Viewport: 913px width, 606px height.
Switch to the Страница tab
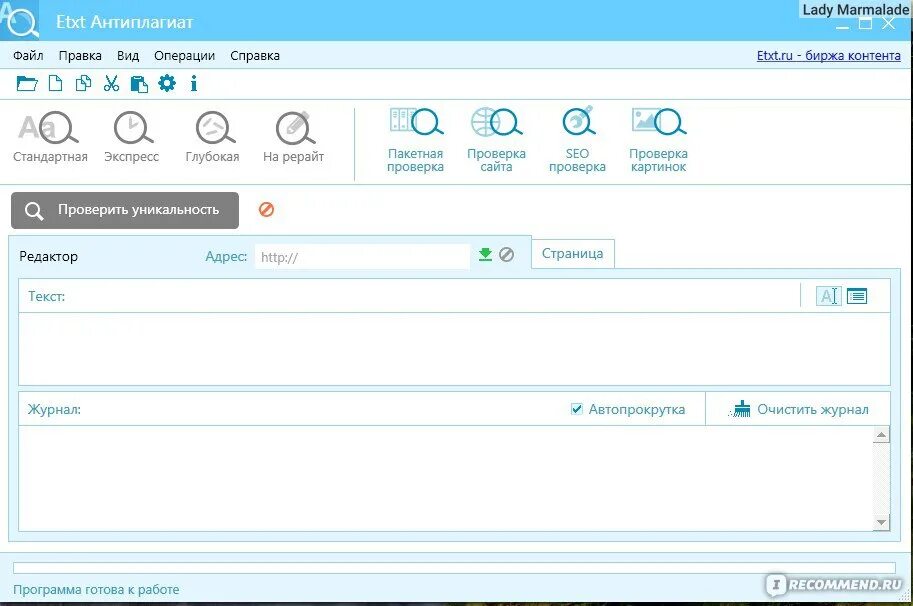click(573, 254)
